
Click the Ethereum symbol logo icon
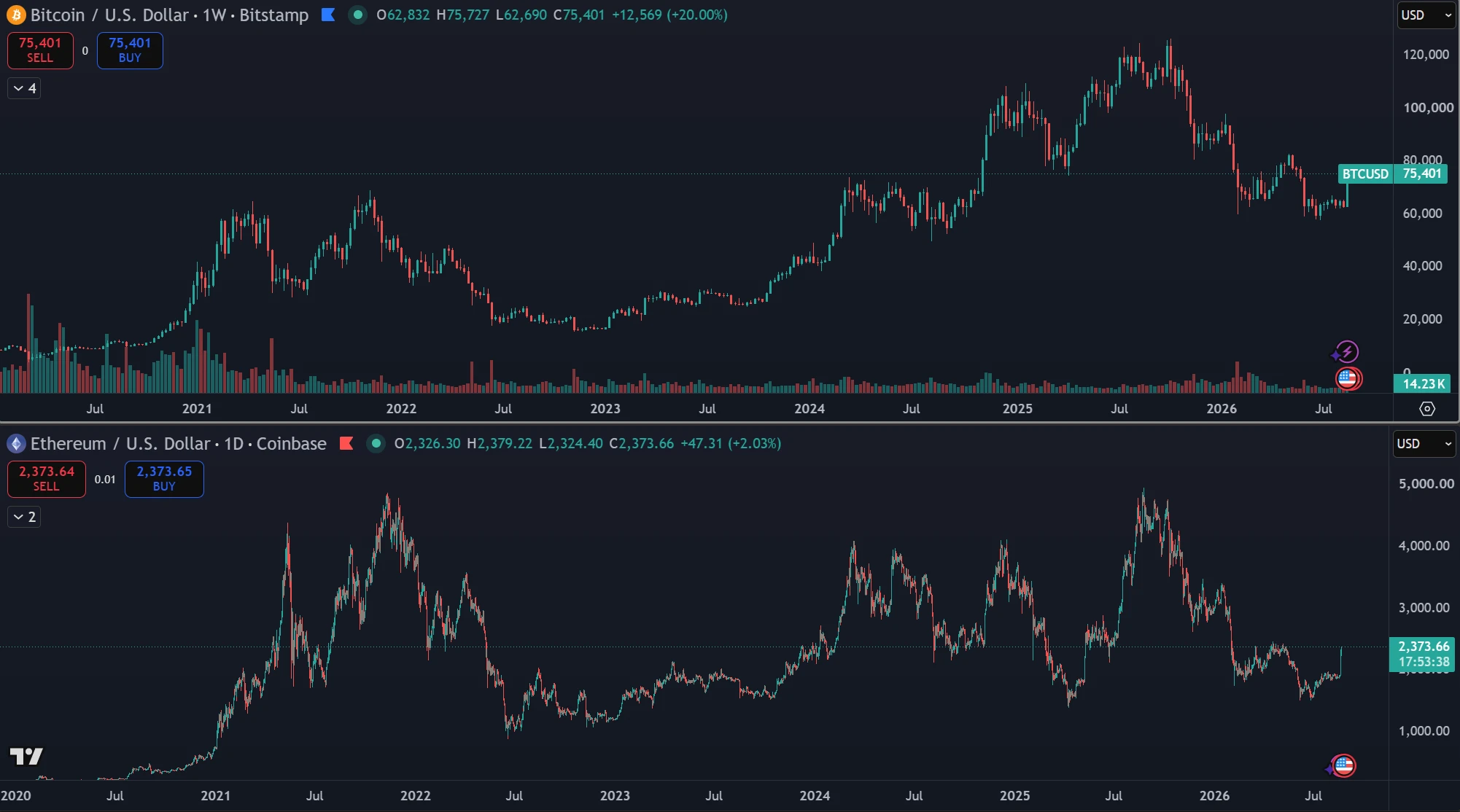point(16,443)
